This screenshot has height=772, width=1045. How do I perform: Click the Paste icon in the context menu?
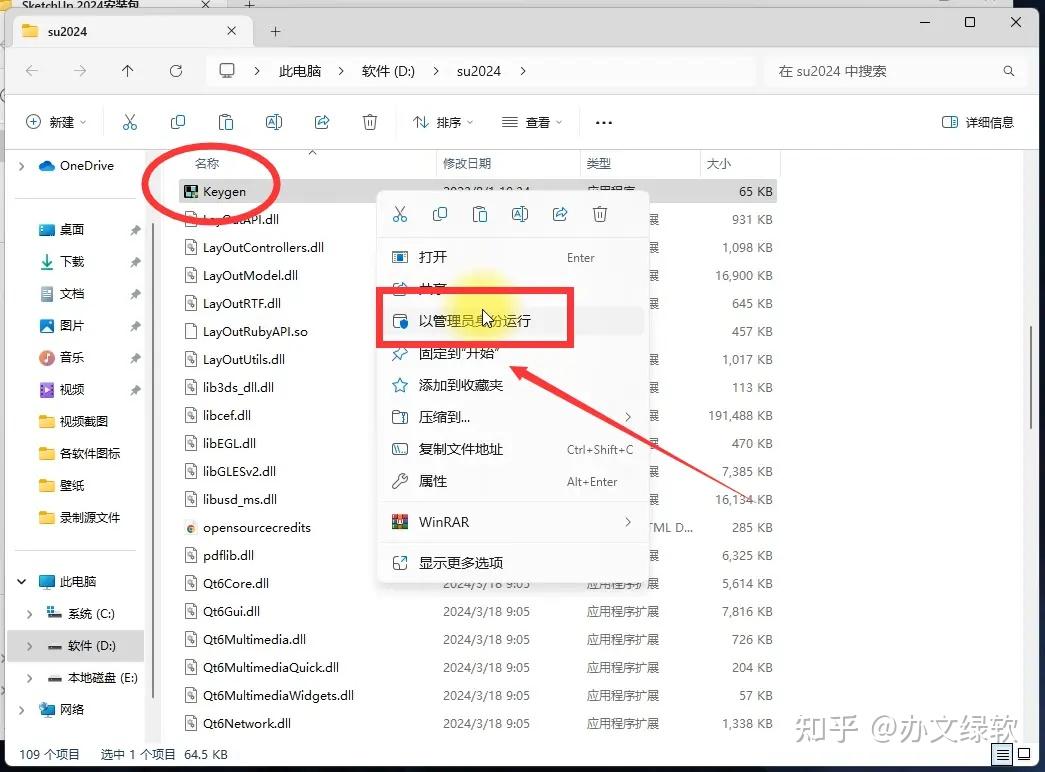(480, 214)
